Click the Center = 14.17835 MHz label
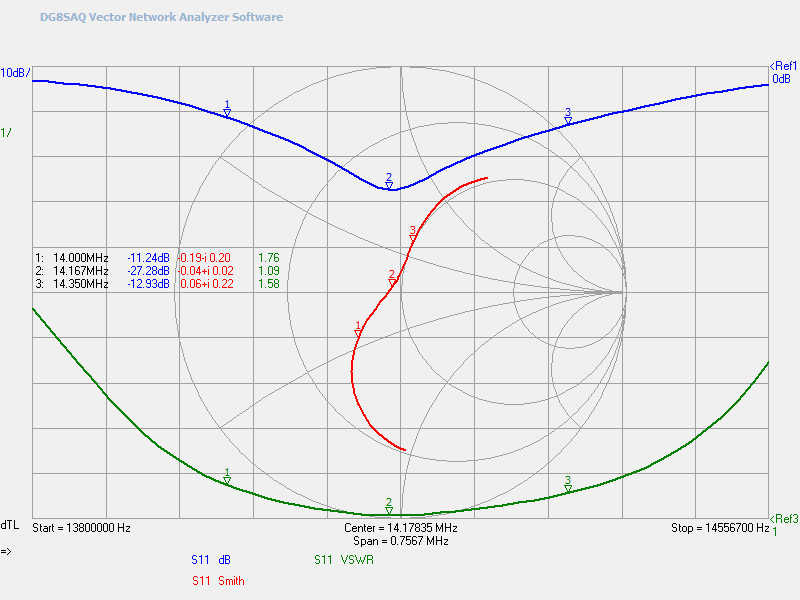The height and width of the screenshot is (600, 800). click(400, 527)
